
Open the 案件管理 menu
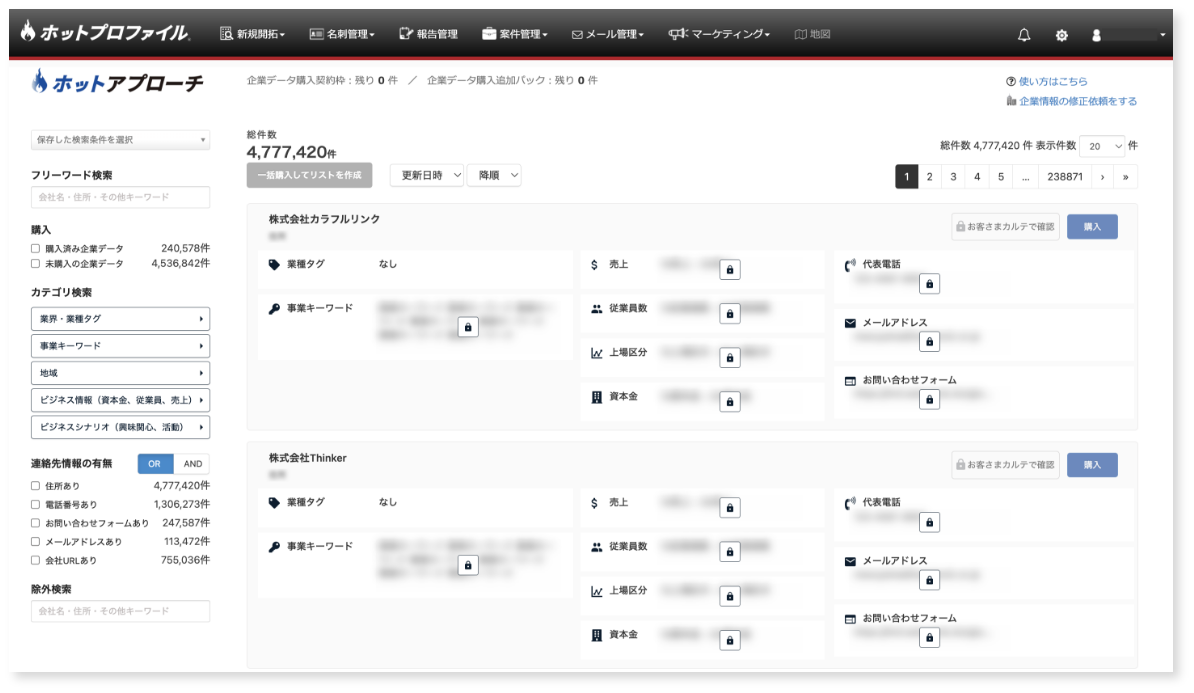click(x=515, y=34)
